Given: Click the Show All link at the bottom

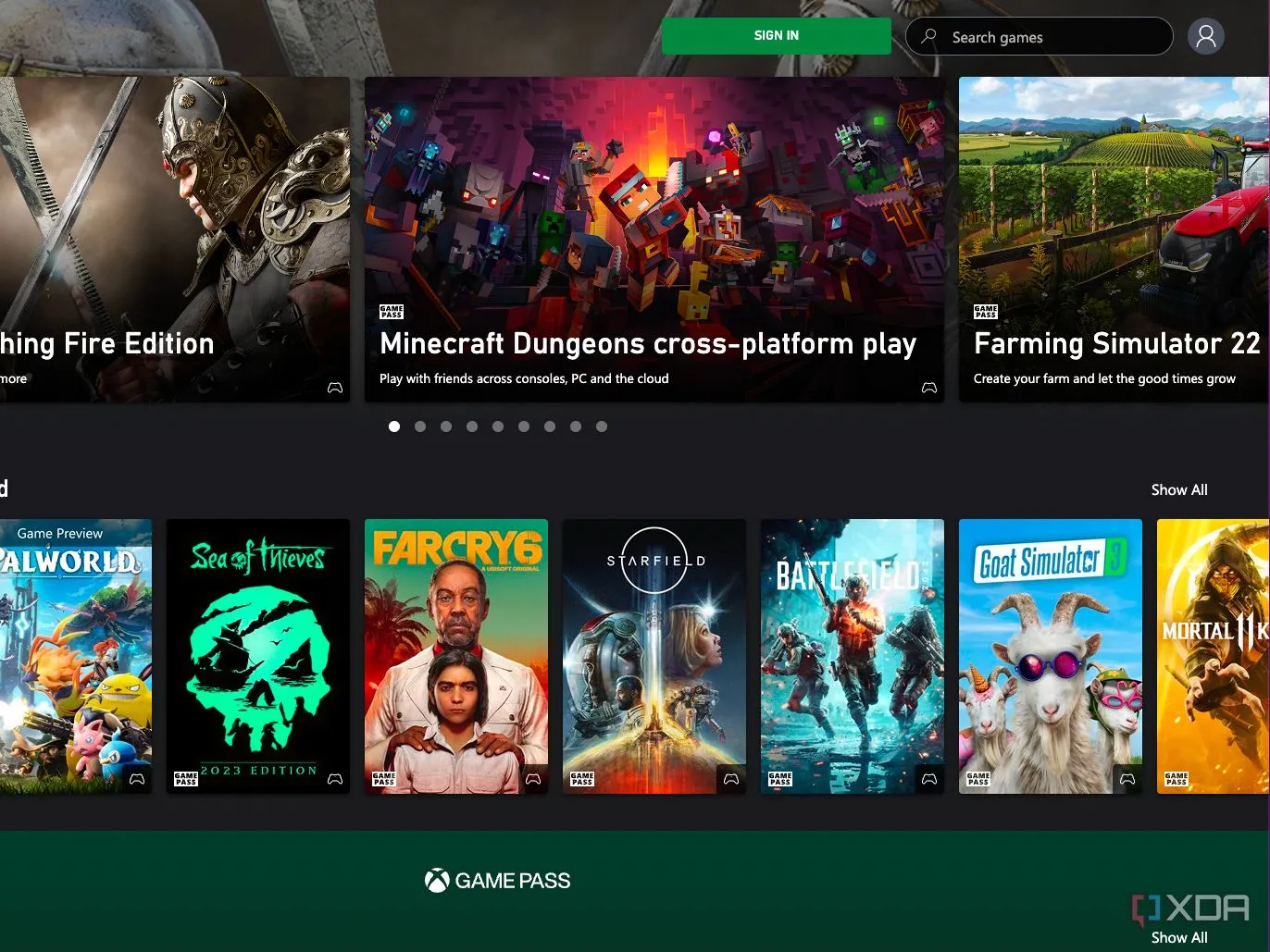Looking at the screenshot, I should click(1178, 937).
